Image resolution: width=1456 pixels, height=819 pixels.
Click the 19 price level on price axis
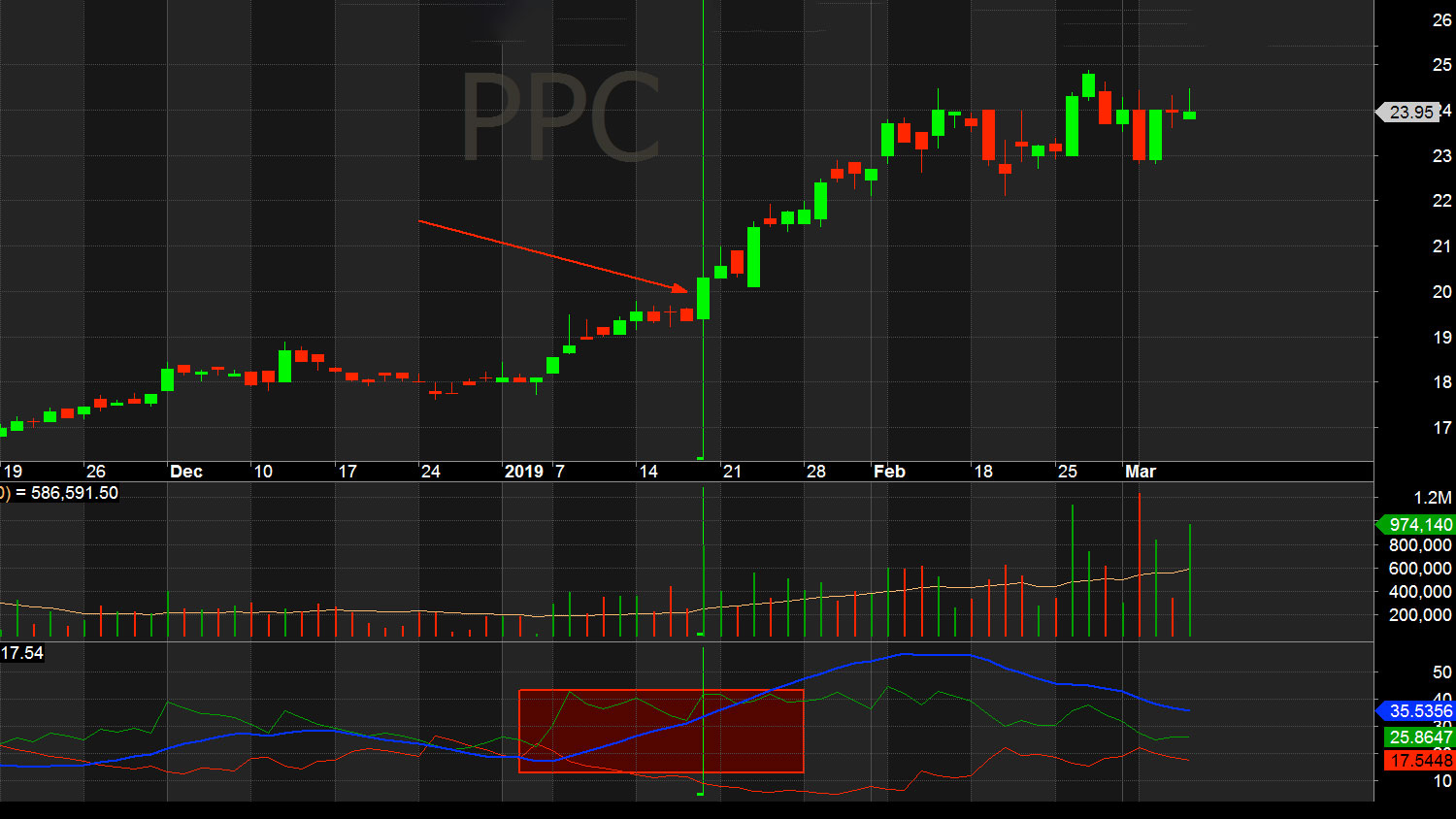click(x=1442, y=338)
